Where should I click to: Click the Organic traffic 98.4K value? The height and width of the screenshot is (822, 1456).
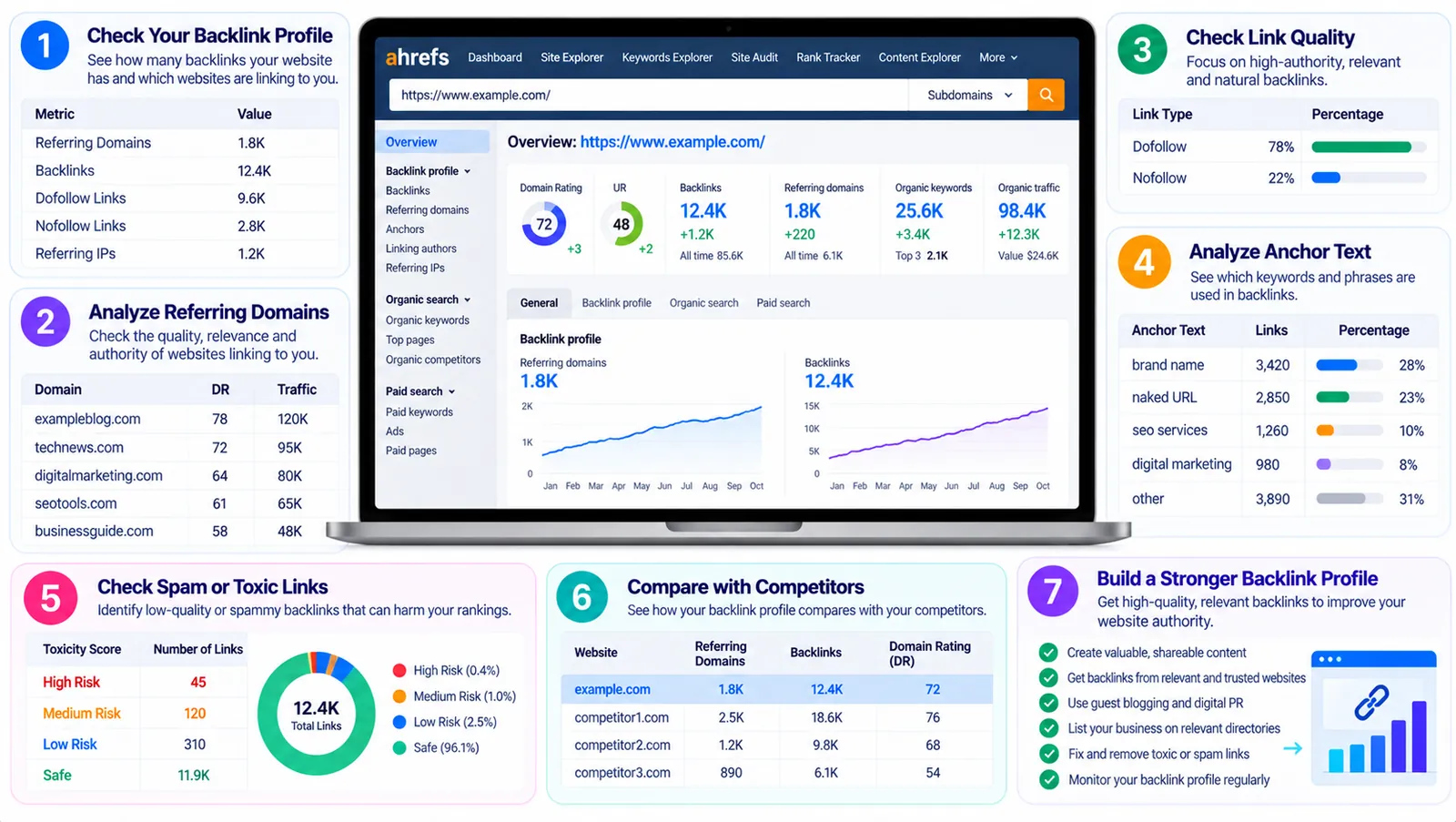[1022, 211]
